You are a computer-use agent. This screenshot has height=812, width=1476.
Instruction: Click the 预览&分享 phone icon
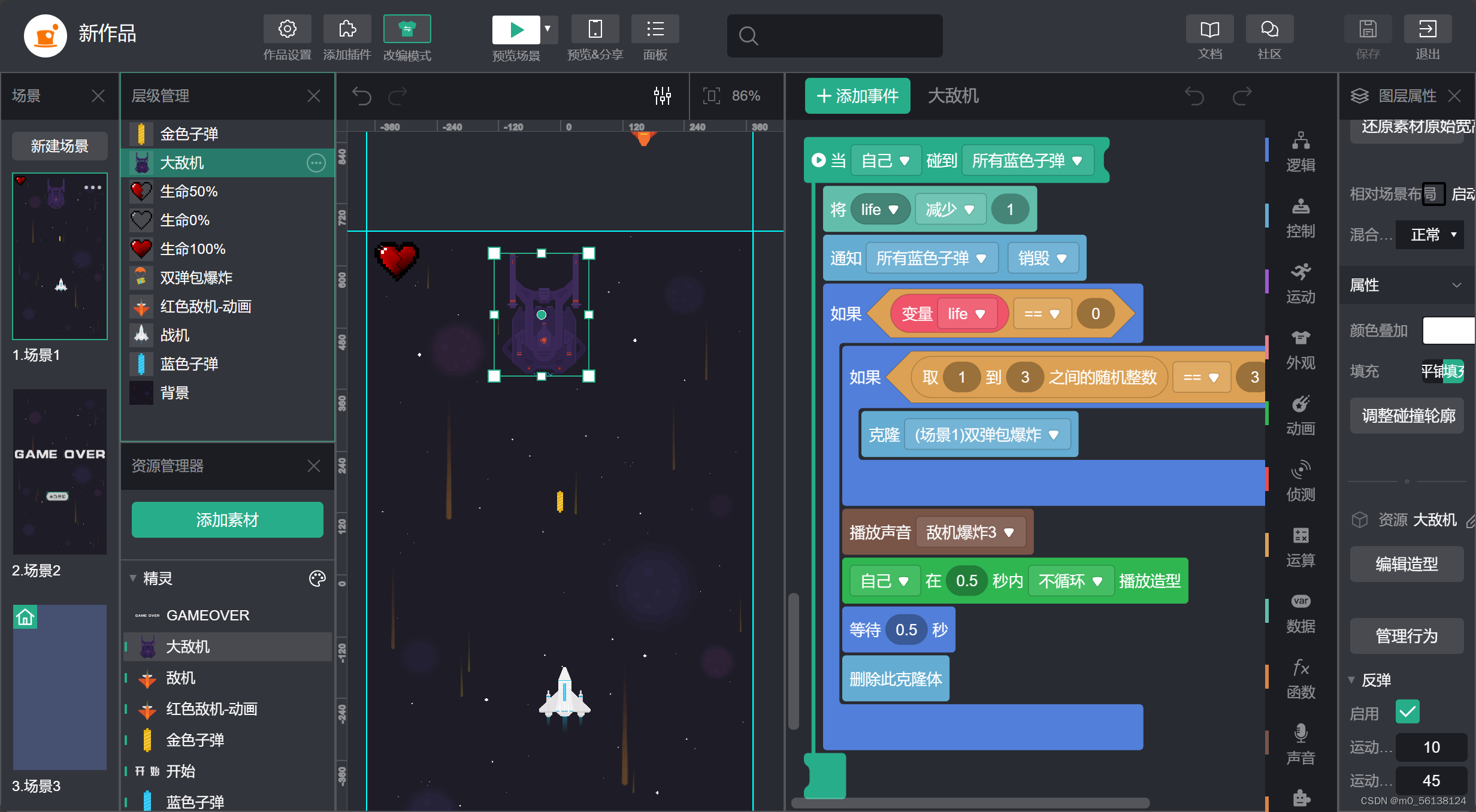595,29
